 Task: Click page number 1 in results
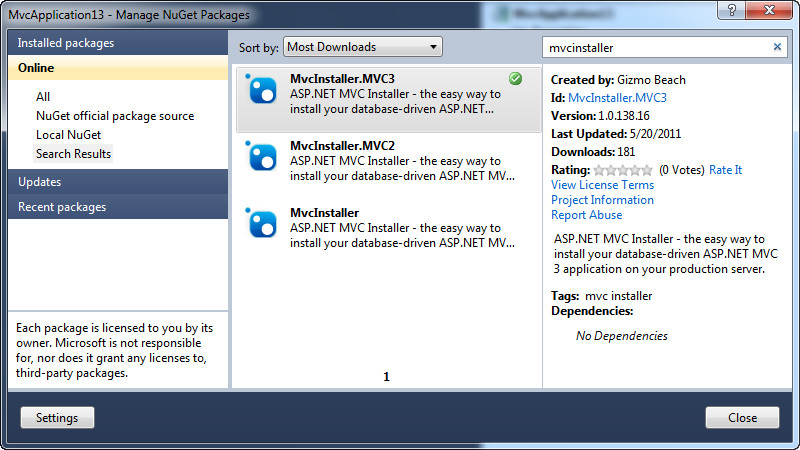[386, 377]
